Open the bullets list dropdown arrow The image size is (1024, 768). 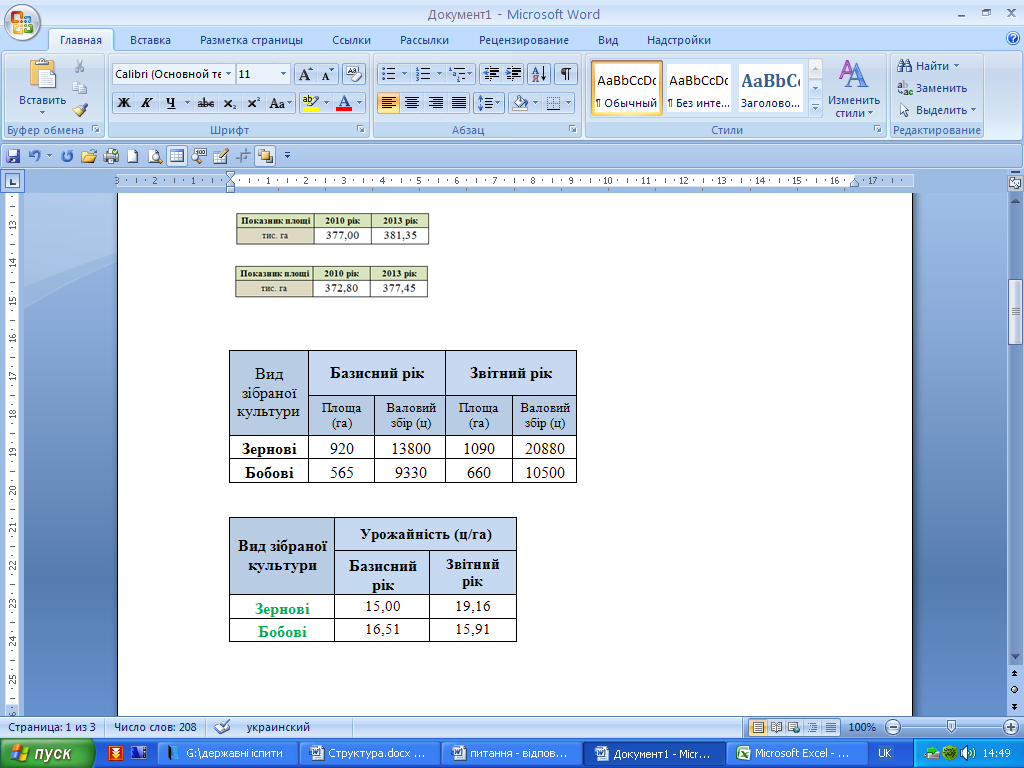click(404, 74)
